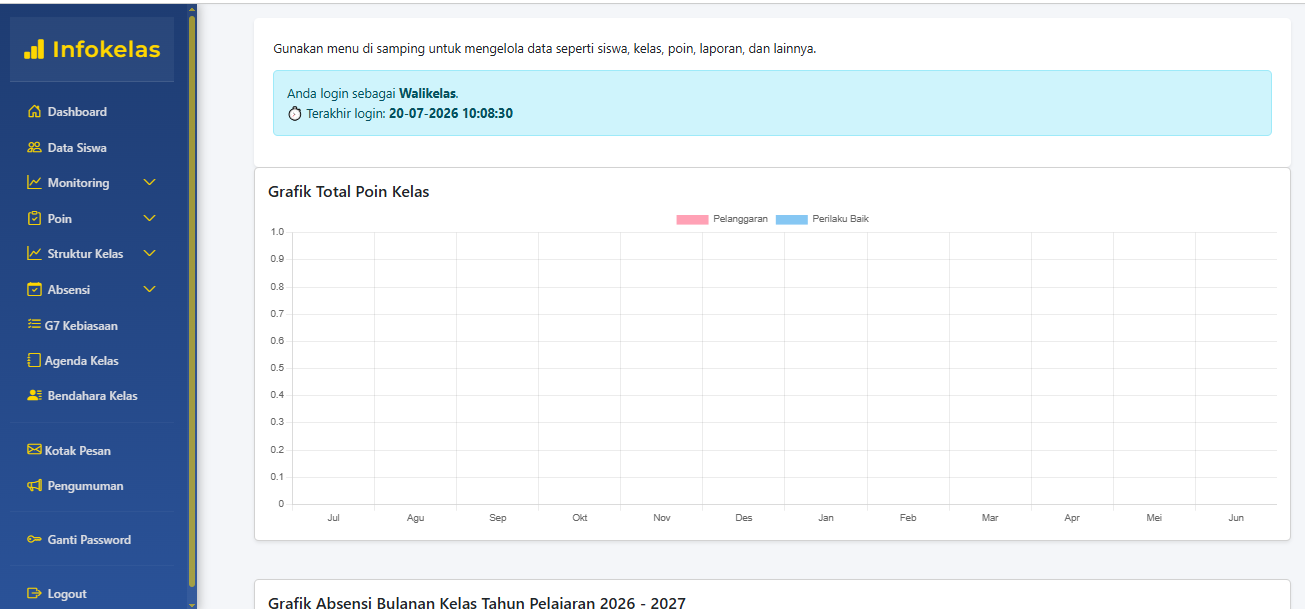
Task: Click the 1.0 value on the y-axis
Action: coord(277,232)
